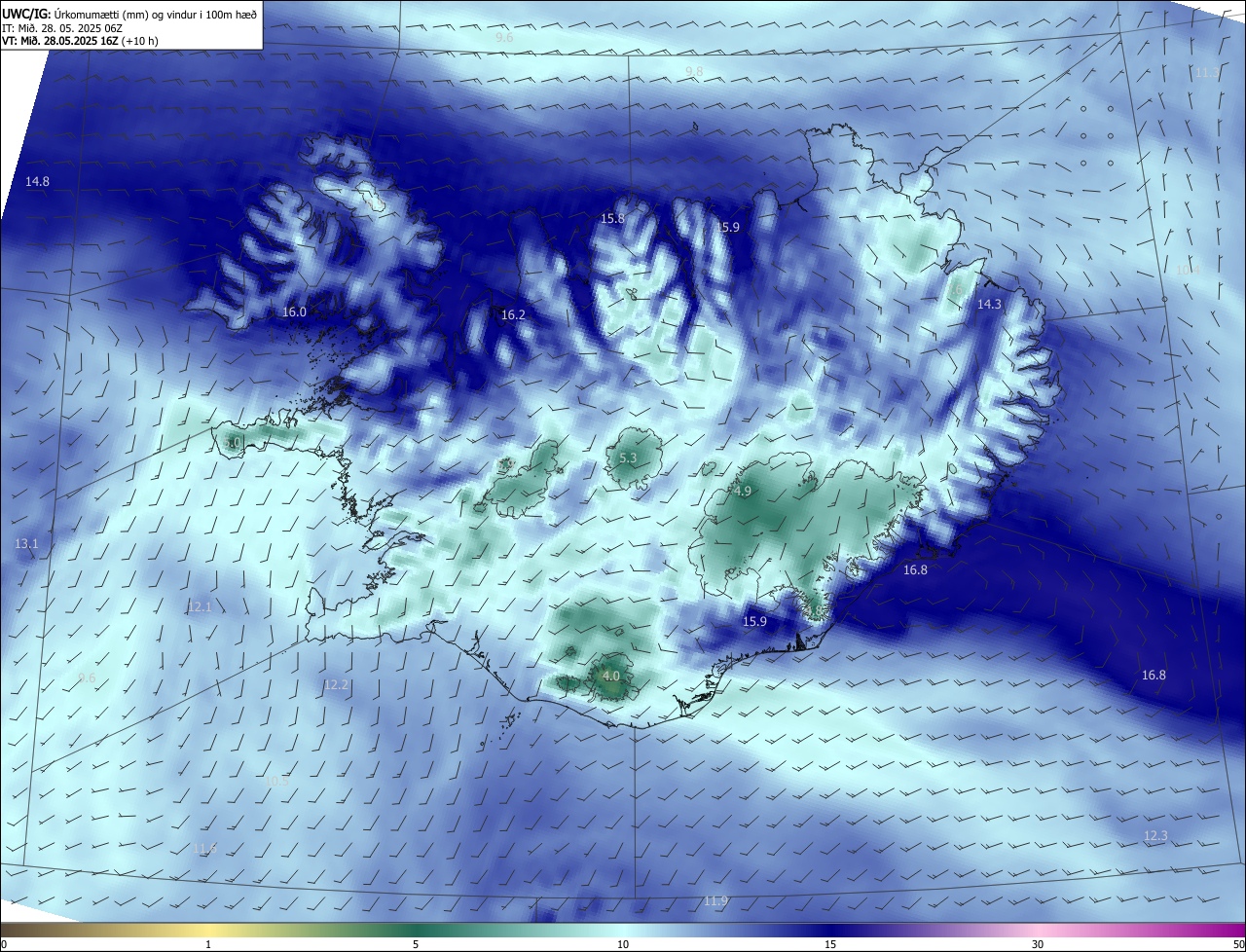Click the 14.8 value on the map
Screen dimensions: 1246x952
37,182
